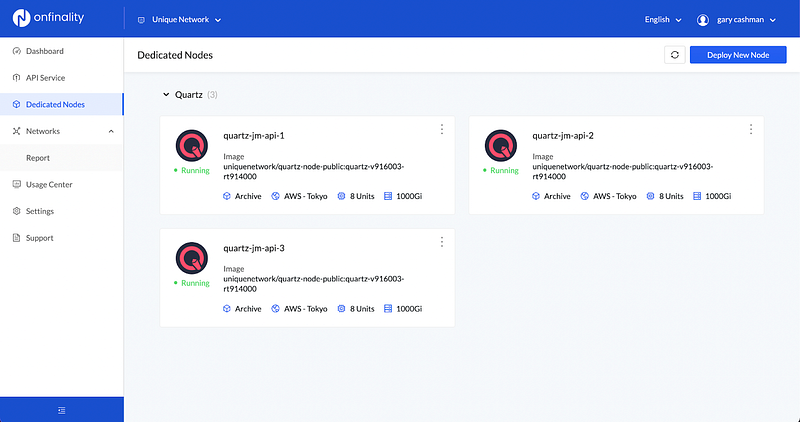The width and height of the screenshot is (800, 422).
Task: Click the Usage Center icon
Action: (x=16, y=184)
